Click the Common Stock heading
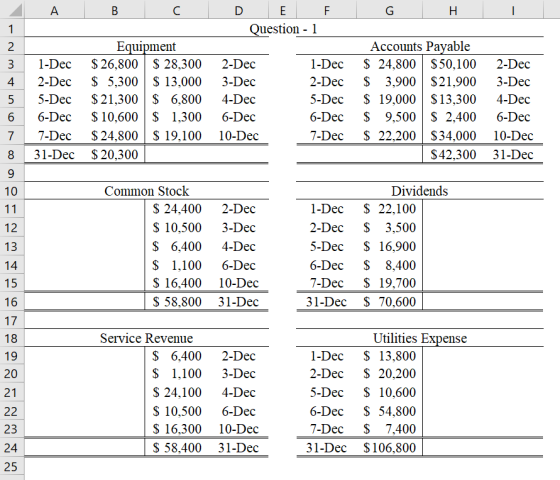 146,191
